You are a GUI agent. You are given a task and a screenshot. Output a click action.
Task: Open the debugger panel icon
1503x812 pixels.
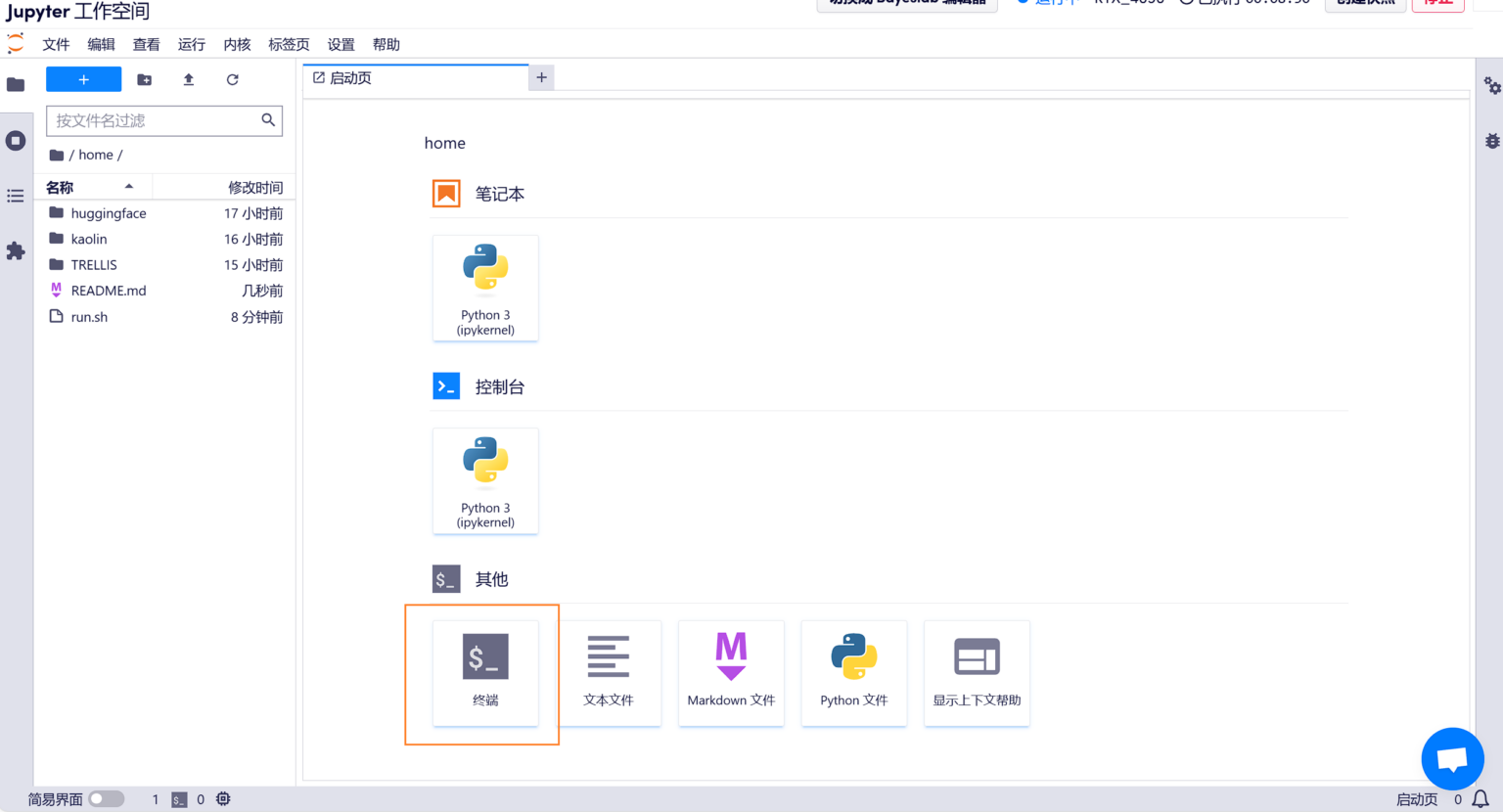point(1489,140)
